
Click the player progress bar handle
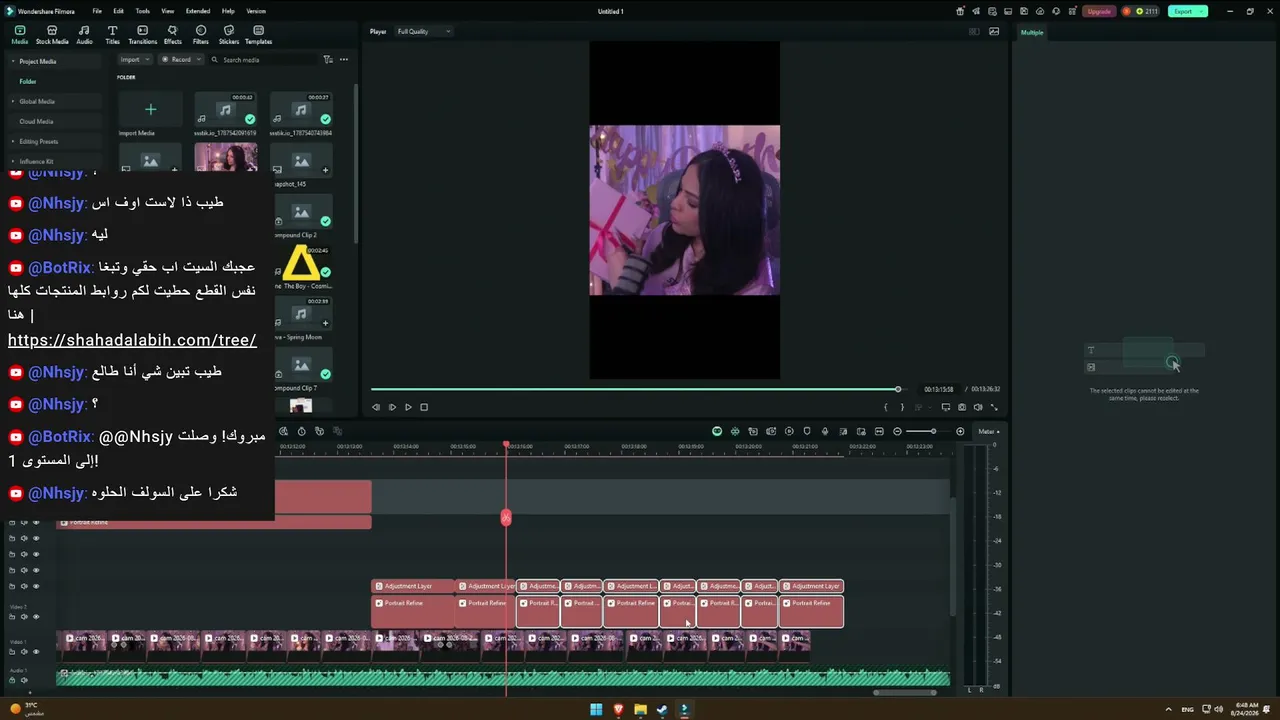[x=898, y=389]
